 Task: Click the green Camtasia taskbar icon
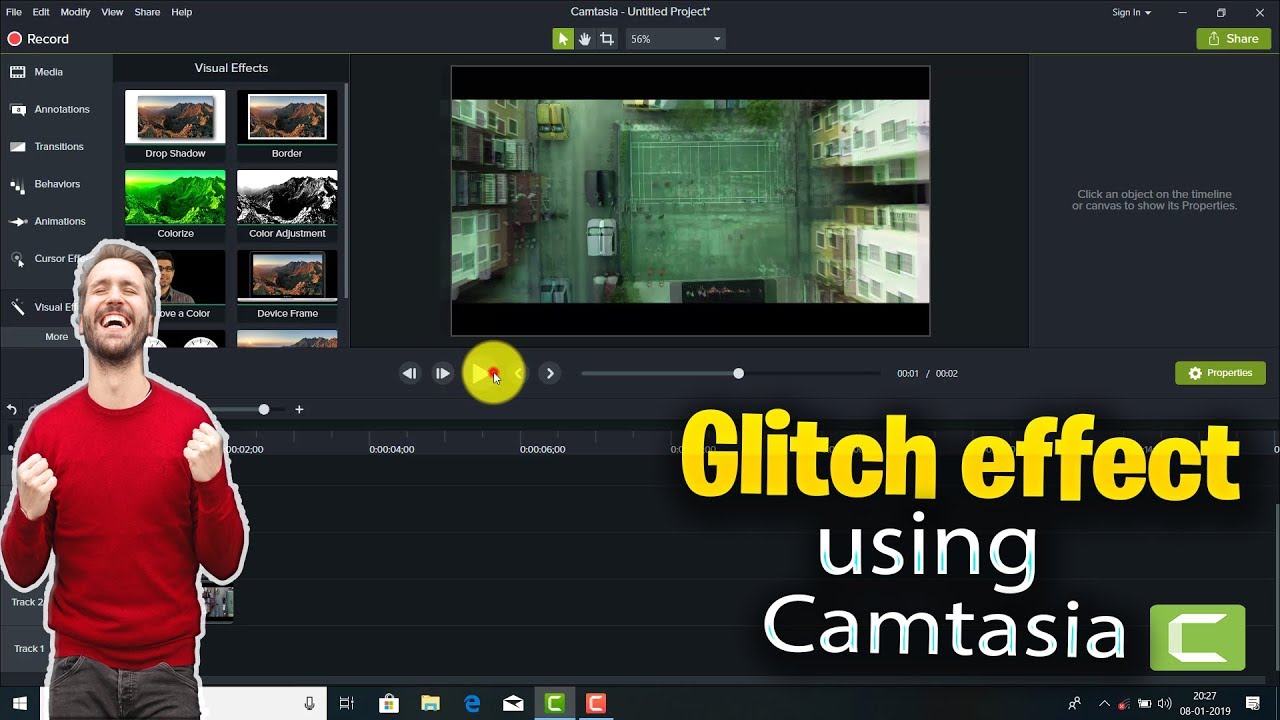(554, 704)
